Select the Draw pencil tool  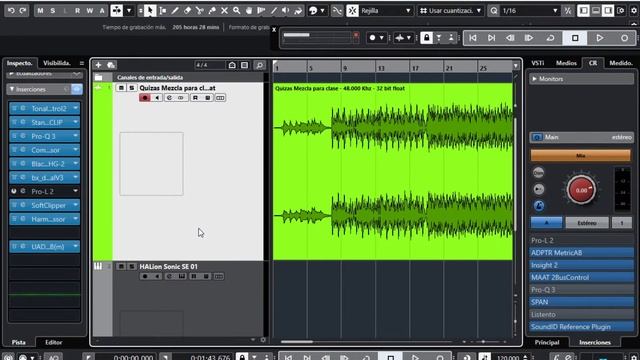point(175,11)
